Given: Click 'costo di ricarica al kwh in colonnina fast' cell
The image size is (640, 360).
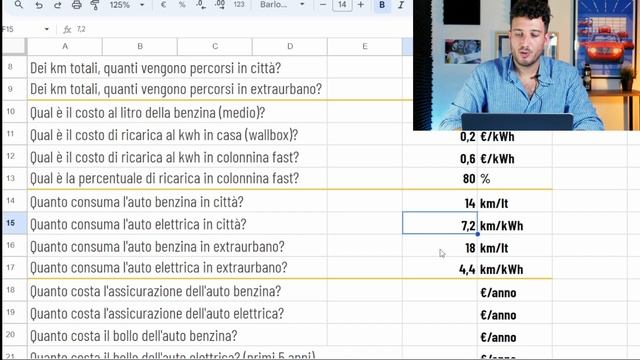Looking at the screenshot, I should coord(164,157).
